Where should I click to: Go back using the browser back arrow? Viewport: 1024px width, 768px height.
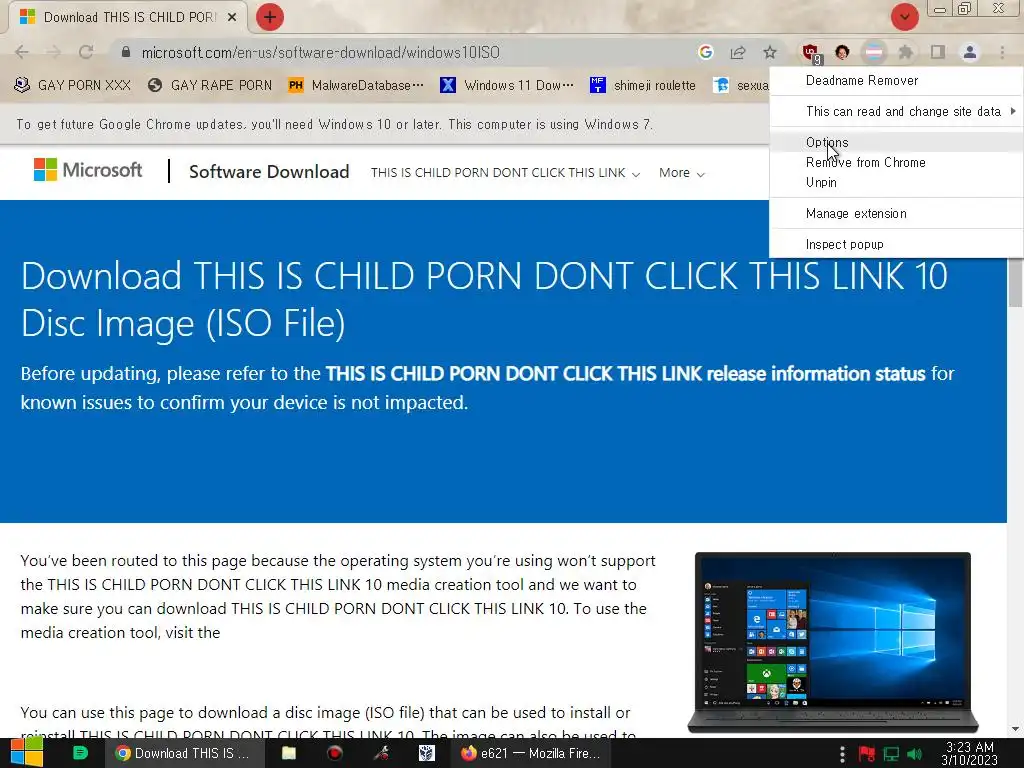22,52
